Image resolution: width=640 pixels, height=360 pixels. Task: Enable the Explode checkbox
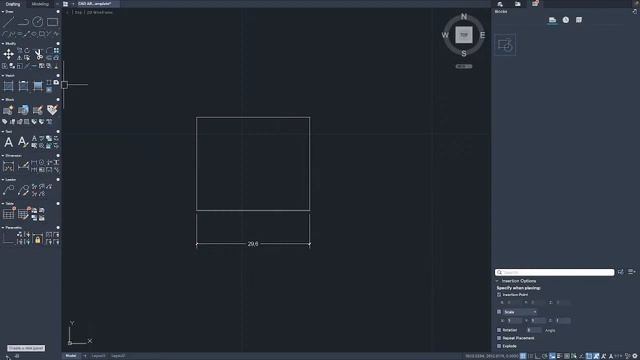click(x=499, y=346)
